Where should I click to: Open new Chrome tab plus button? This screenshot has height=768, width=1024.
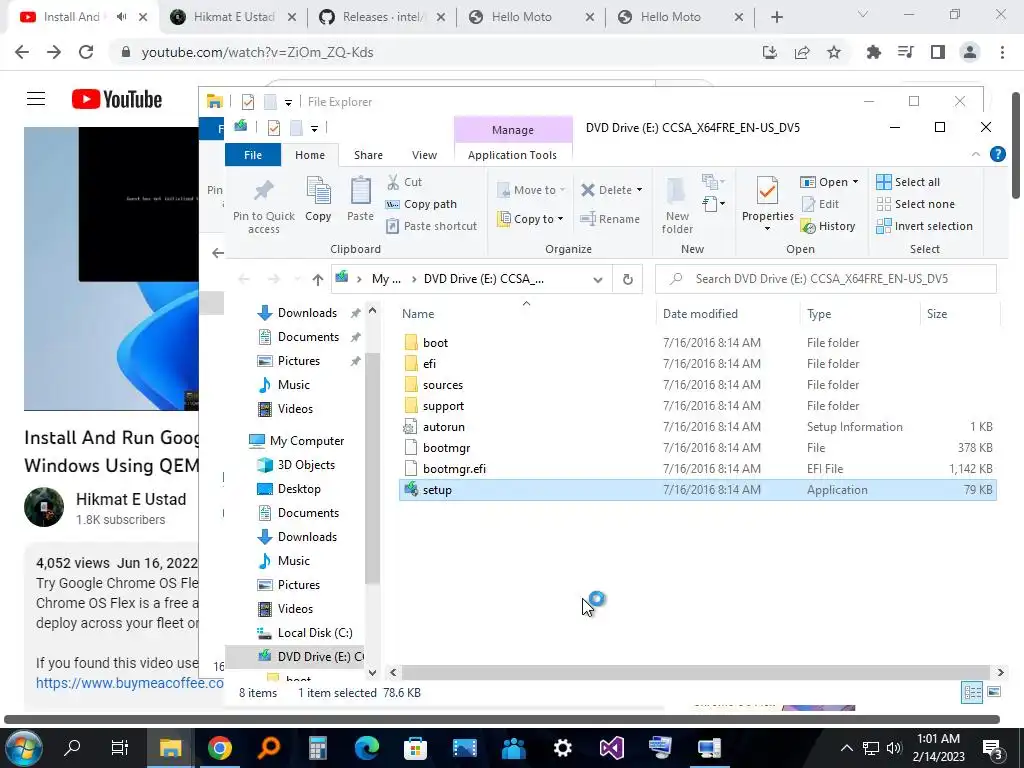coord(776,17)
